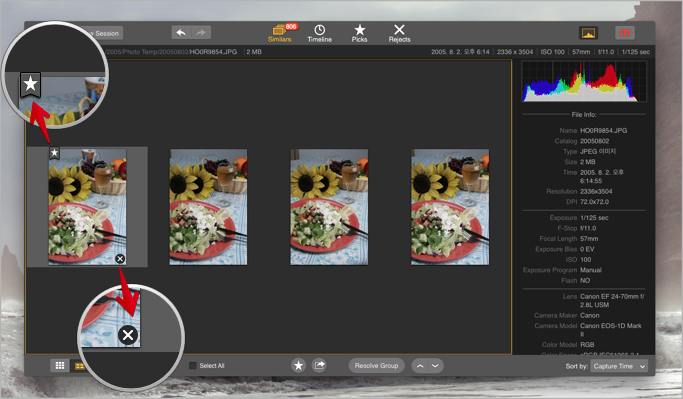The width and height of the screenshot is (683, 399).
Task: Click the export share icon
Action: pos(319,365)
